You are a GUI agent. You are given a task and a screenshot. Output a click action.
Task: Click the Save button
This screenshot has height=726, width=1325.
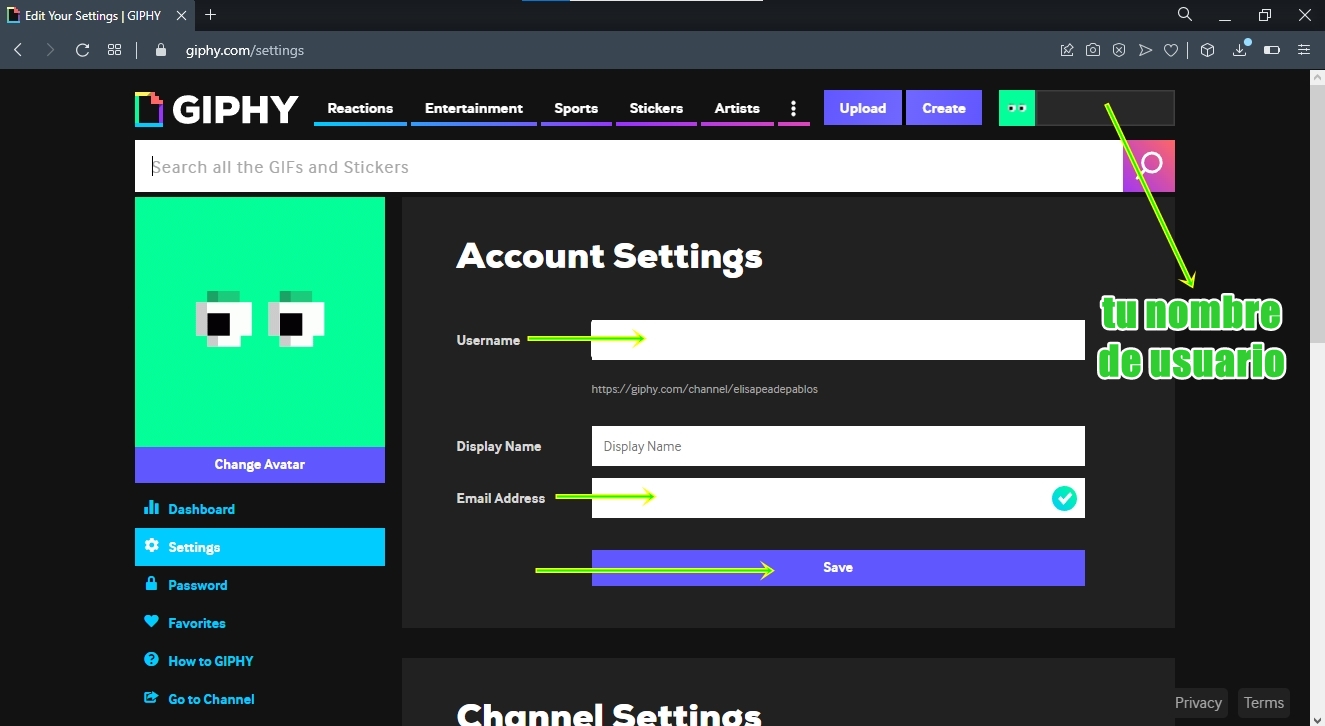(x=838, y=567)
